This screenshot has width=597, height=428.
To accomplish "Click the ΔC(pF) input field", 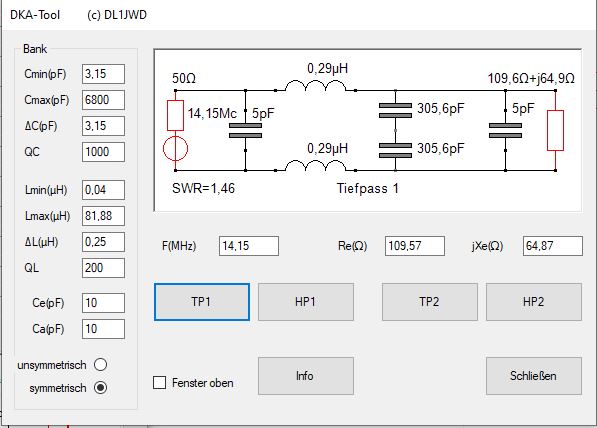I will click(103, 126).
